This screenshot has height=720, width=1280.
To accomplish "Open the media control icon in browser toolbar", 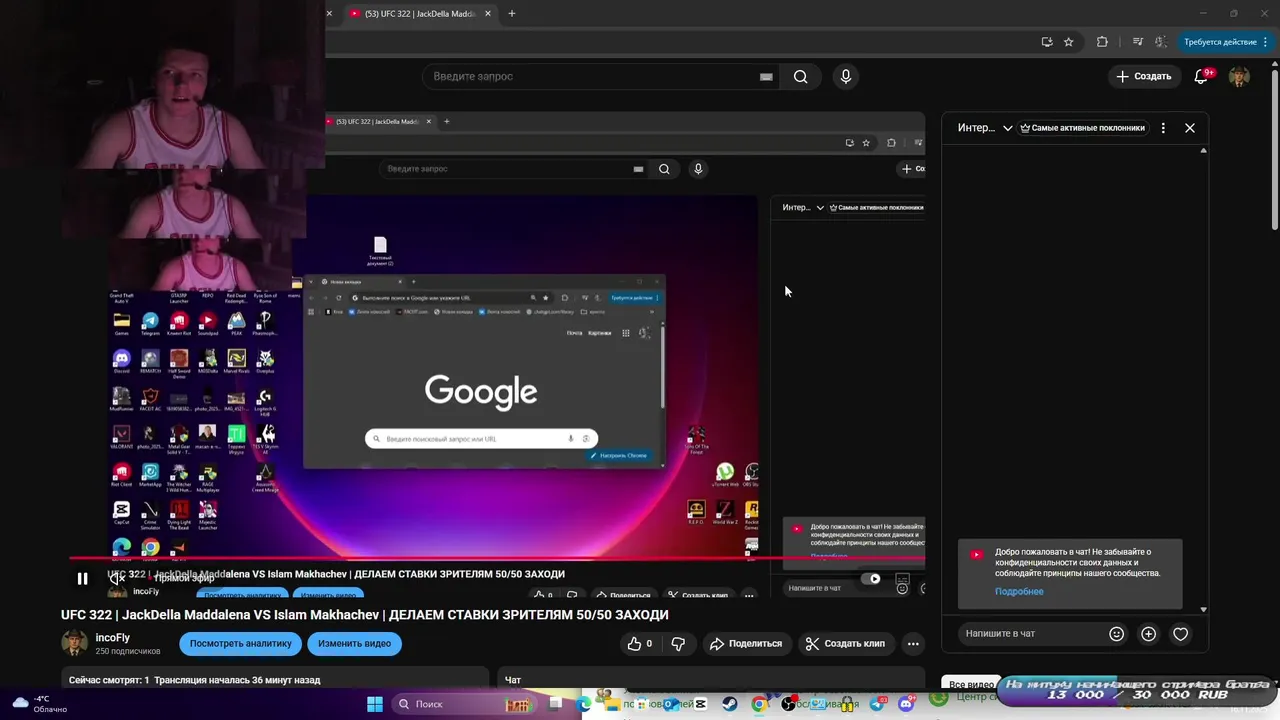I will coord(1138,42).
